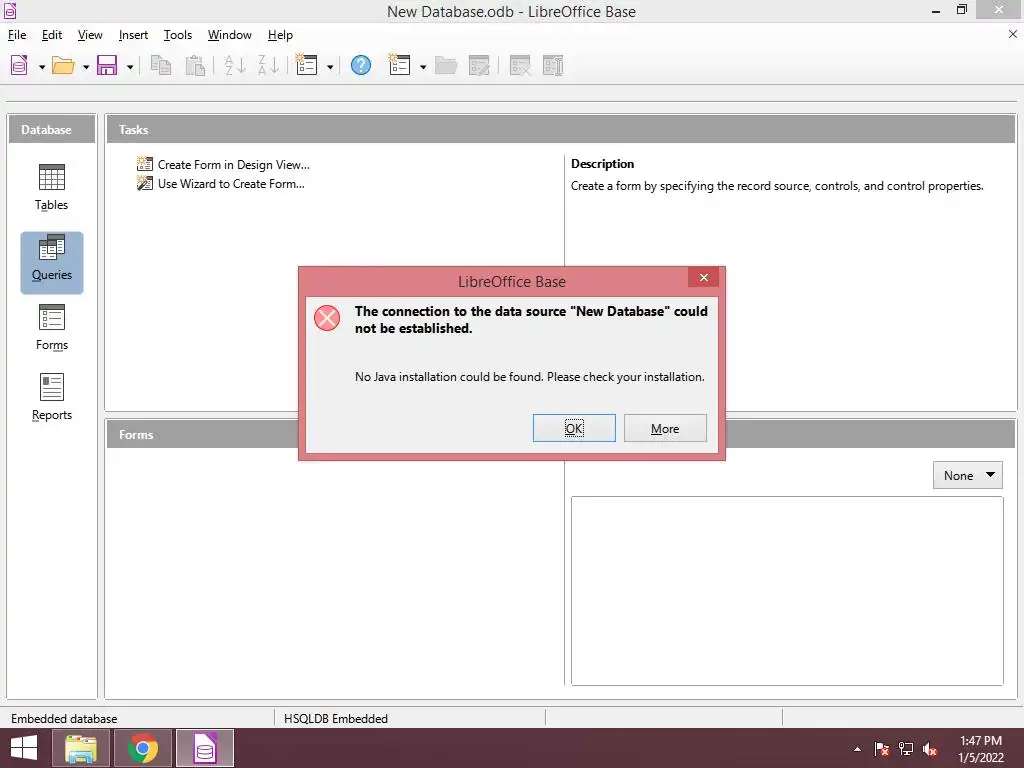Screen dimensions: 1024x768
Task: Click the New Database toolbar icon
Action: click(x=19, y=65)
